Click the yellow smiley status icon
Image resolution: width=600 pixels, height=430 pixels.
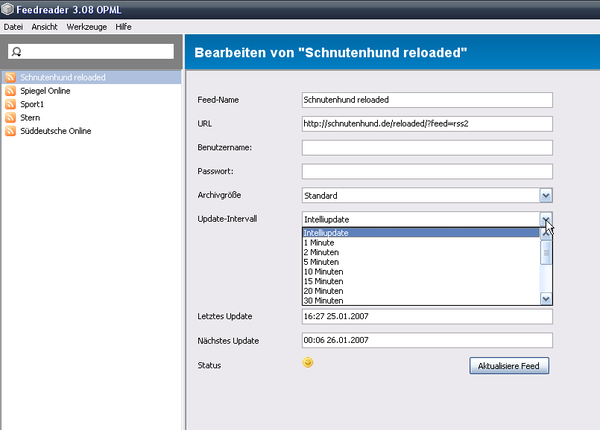click(x=308, y=363)
